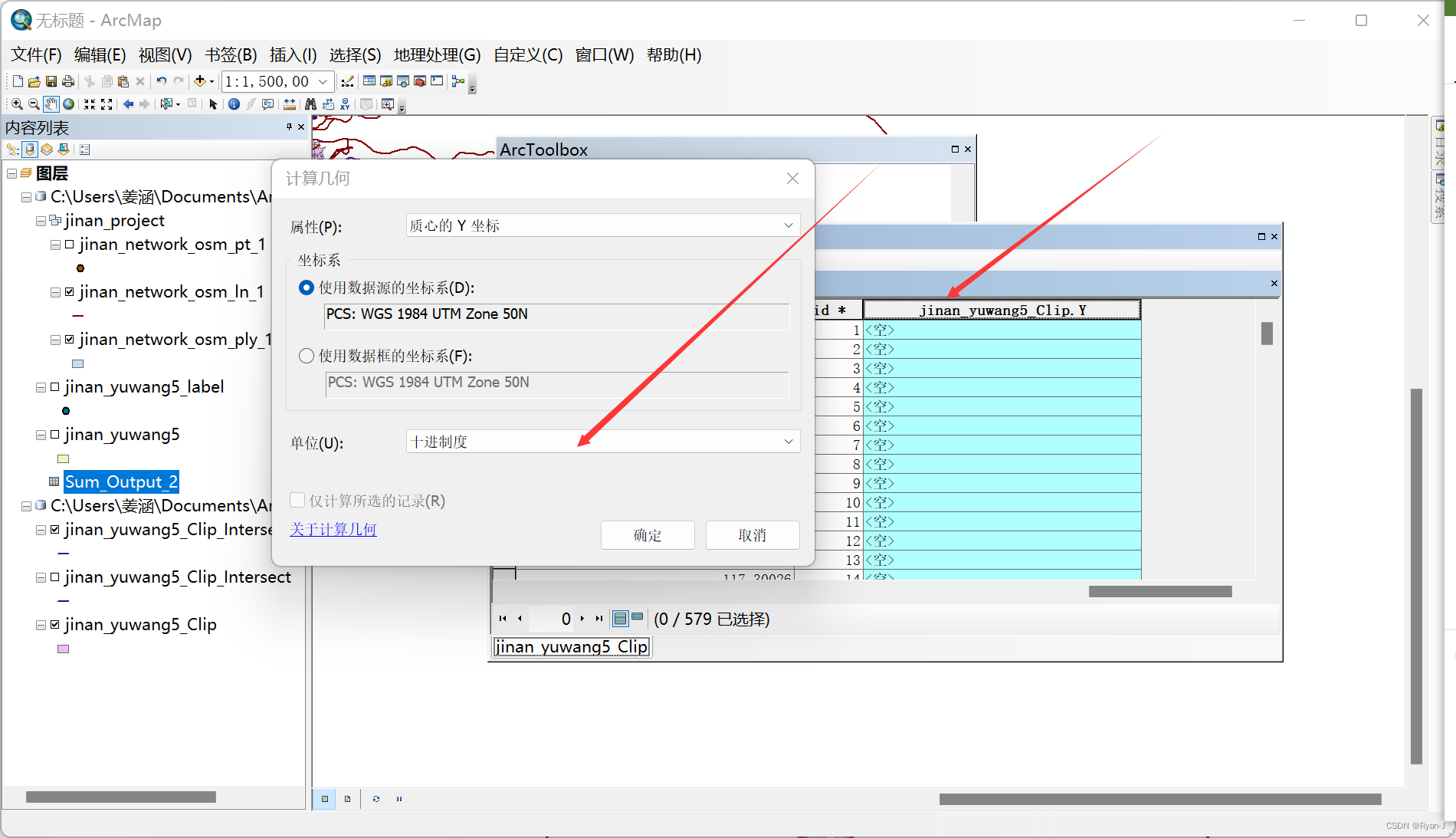Image resolution: width=1456 pixels, height=838 pixels.
Task: Choose the Select Features tool
Action: (166, 104)
